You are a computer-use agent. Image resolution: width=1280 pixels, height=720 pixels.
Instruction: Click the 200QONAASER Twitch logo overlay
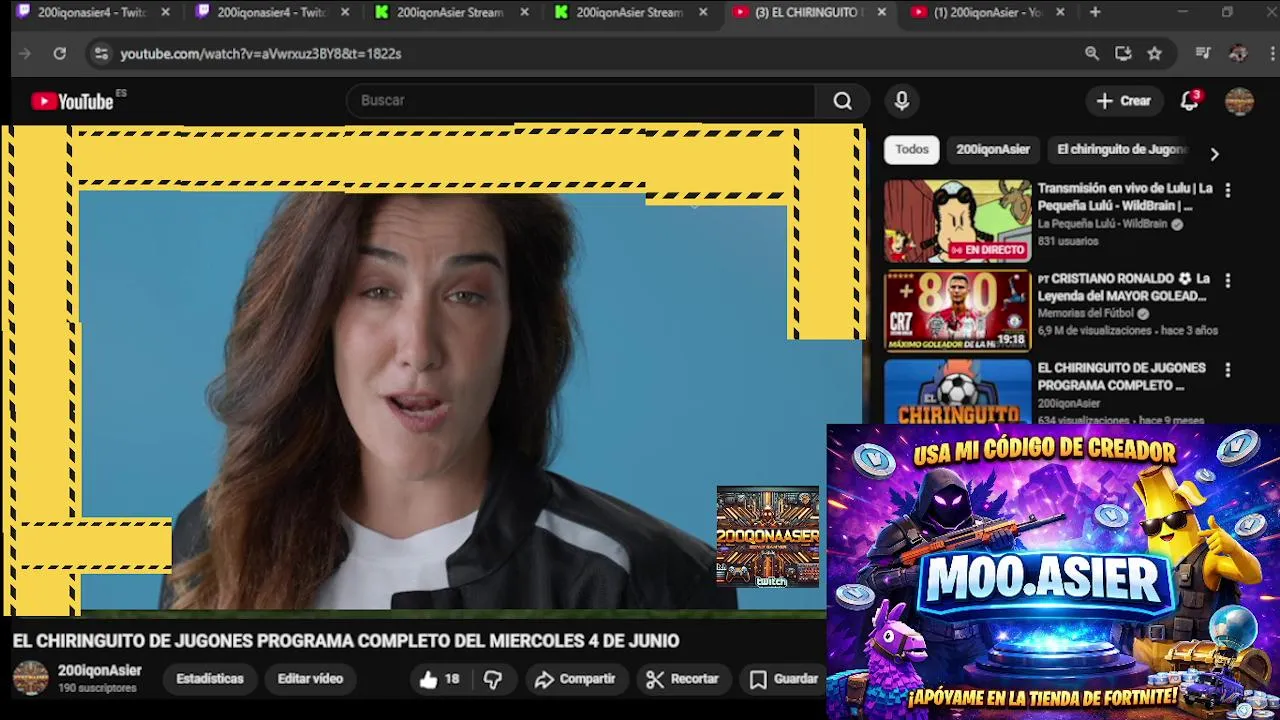point(768,536)
